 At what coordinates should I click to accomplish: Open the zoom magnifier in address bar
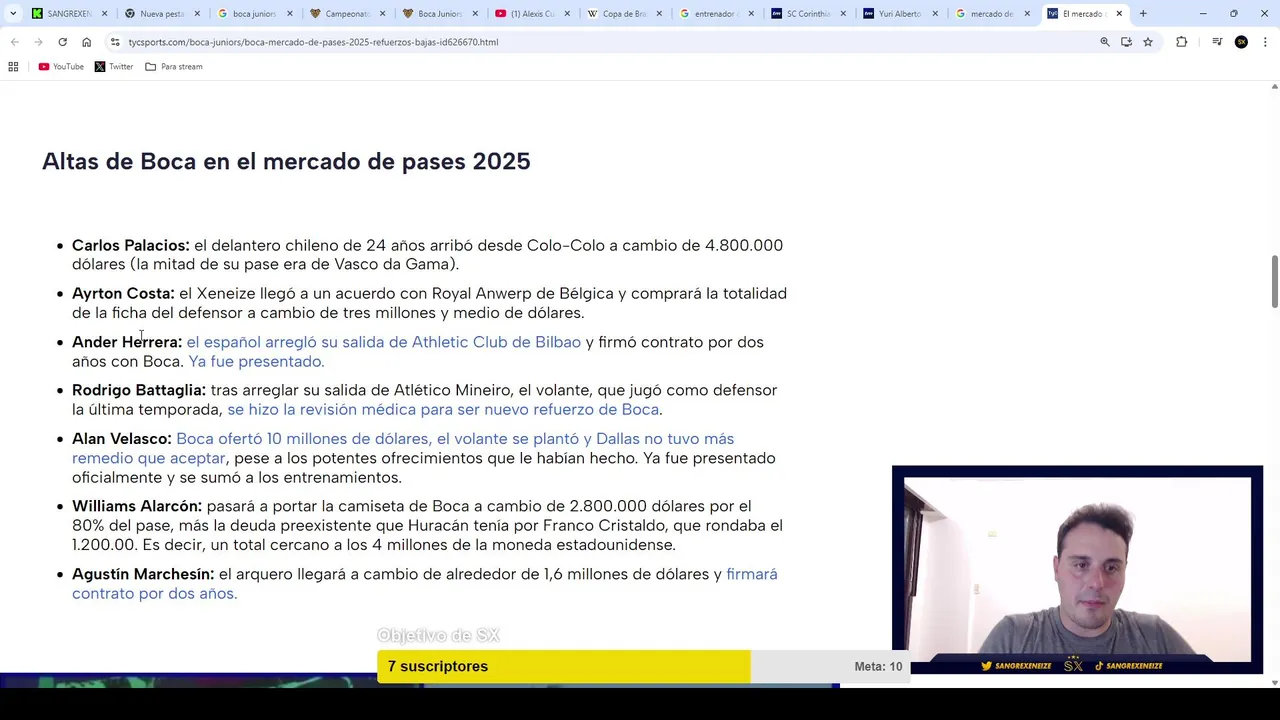coord(1105,42)
